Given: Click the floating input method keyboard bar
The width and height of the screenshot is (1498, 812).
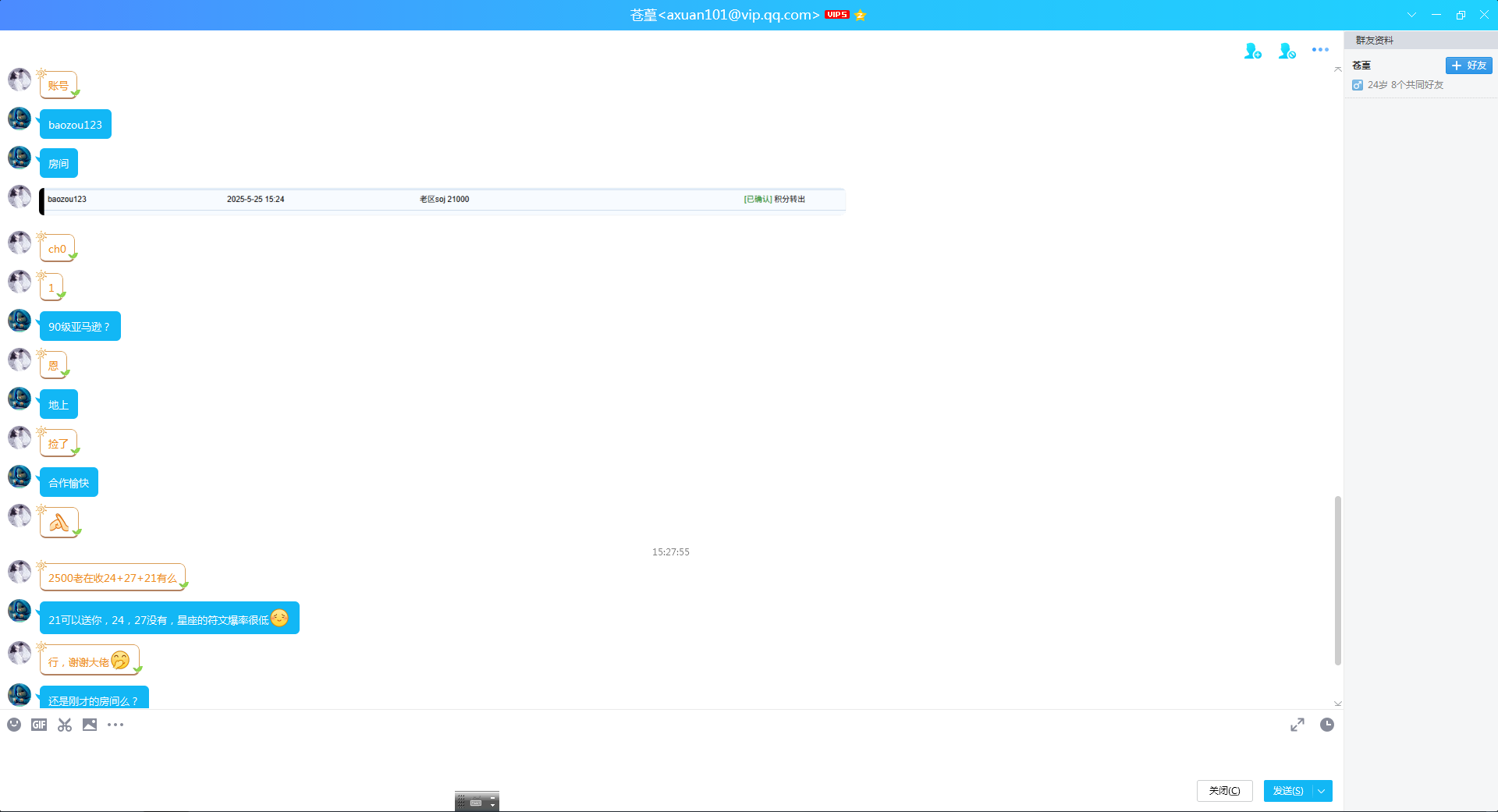Looking at the screenshot, I should click(x=477, y=802).
